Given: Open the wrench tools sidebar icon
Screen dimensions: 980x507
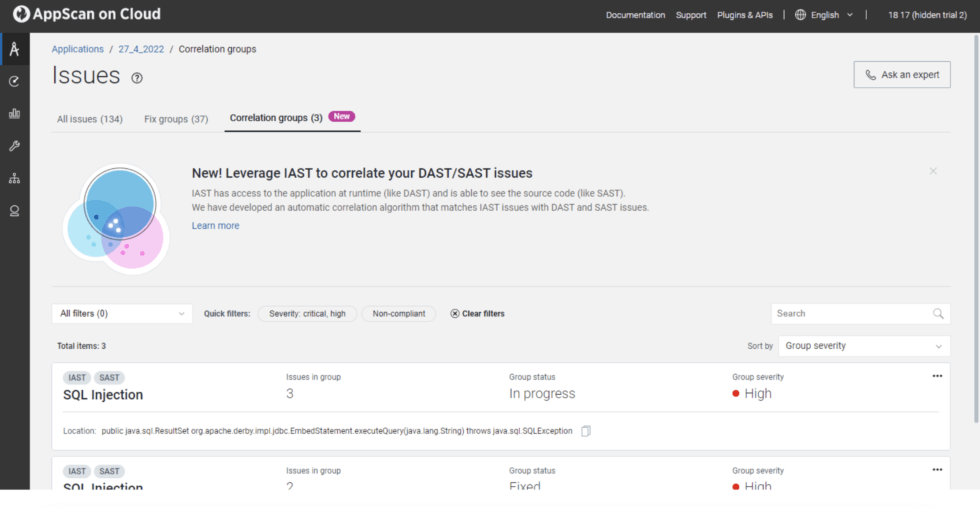Looking at the screenshot, I should (x=14, y=146).
